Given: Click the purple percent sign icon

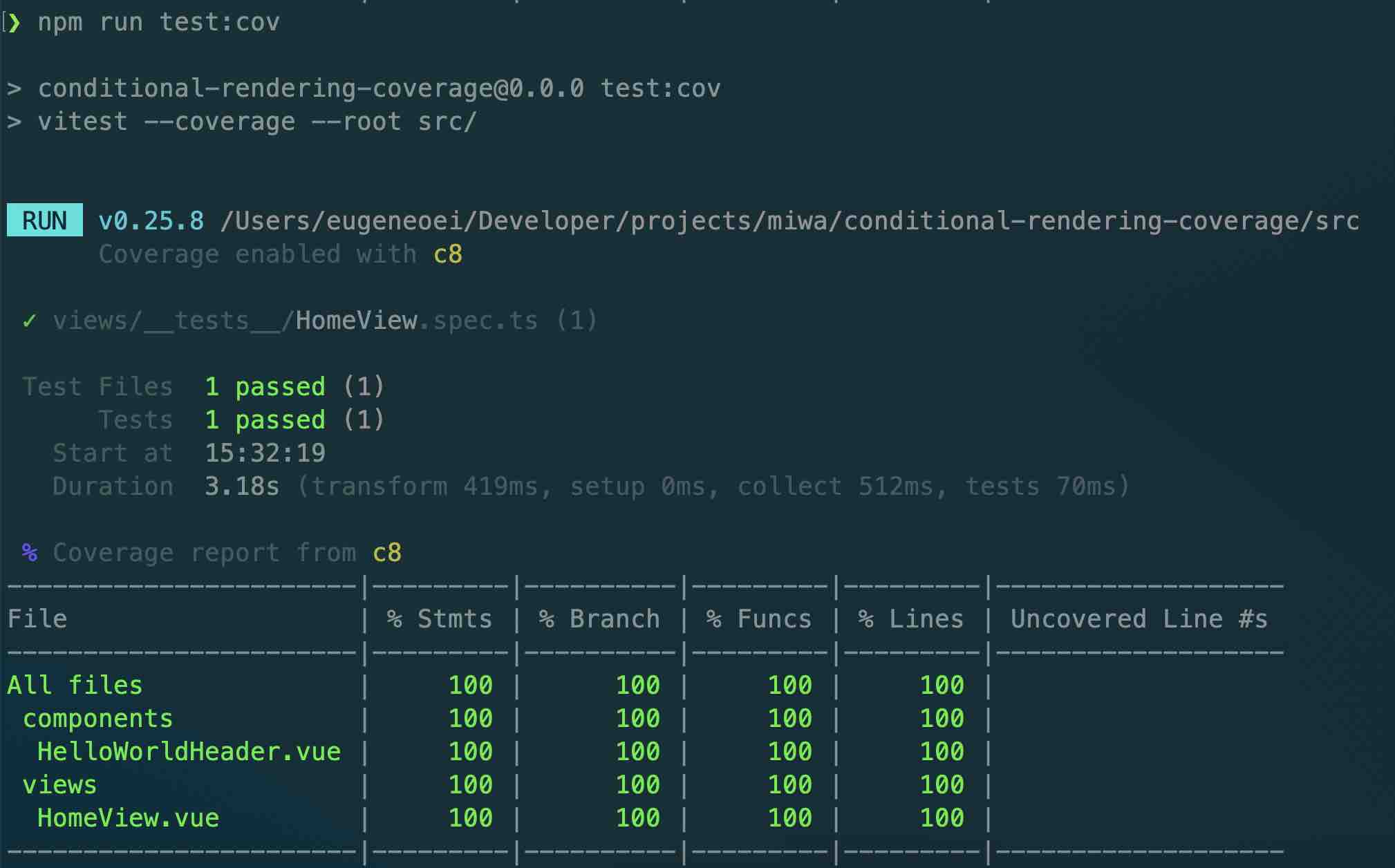Looking at the screenshot, I should click(x=29, y=552).
